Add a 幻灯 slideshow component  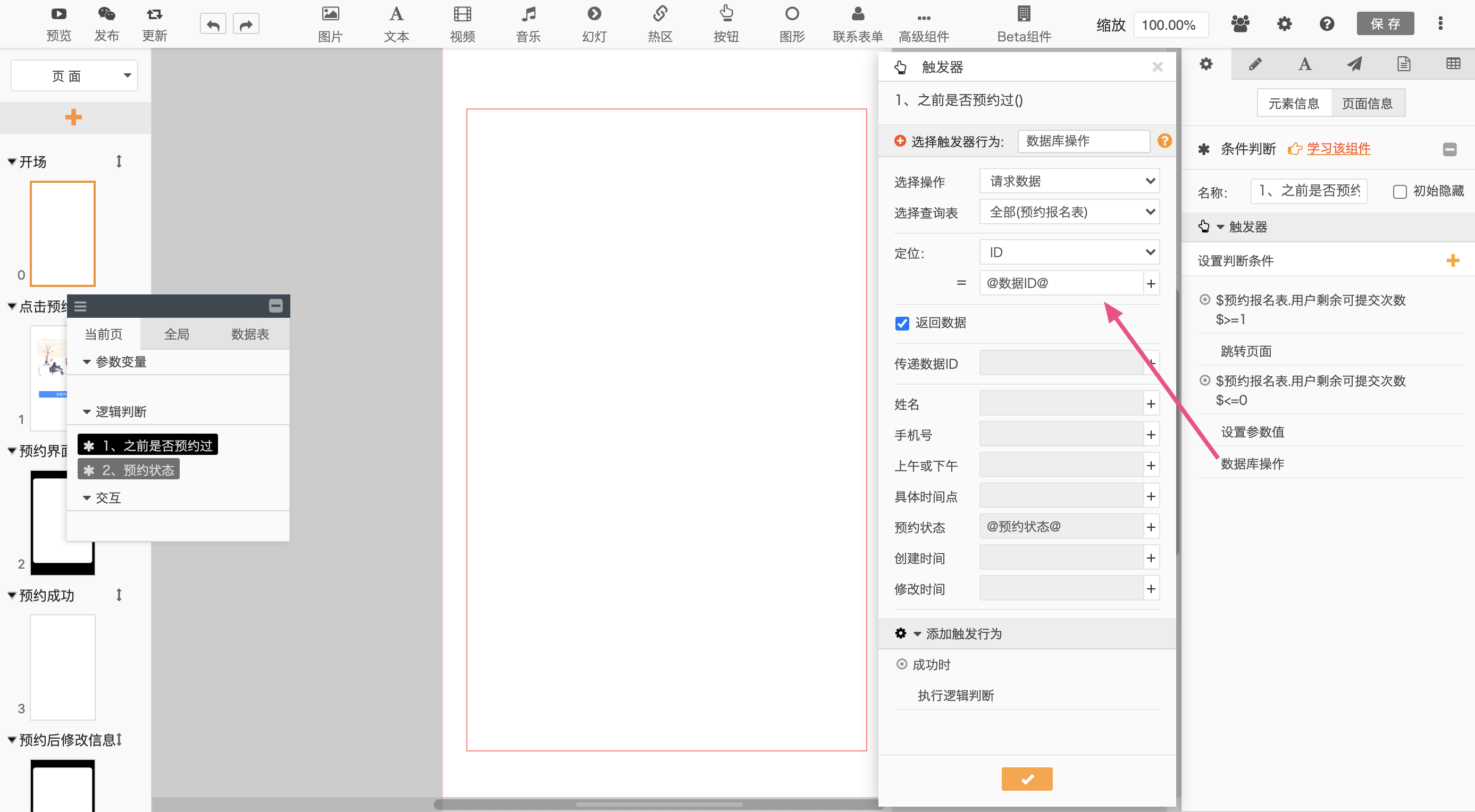(x=594, y=23)
